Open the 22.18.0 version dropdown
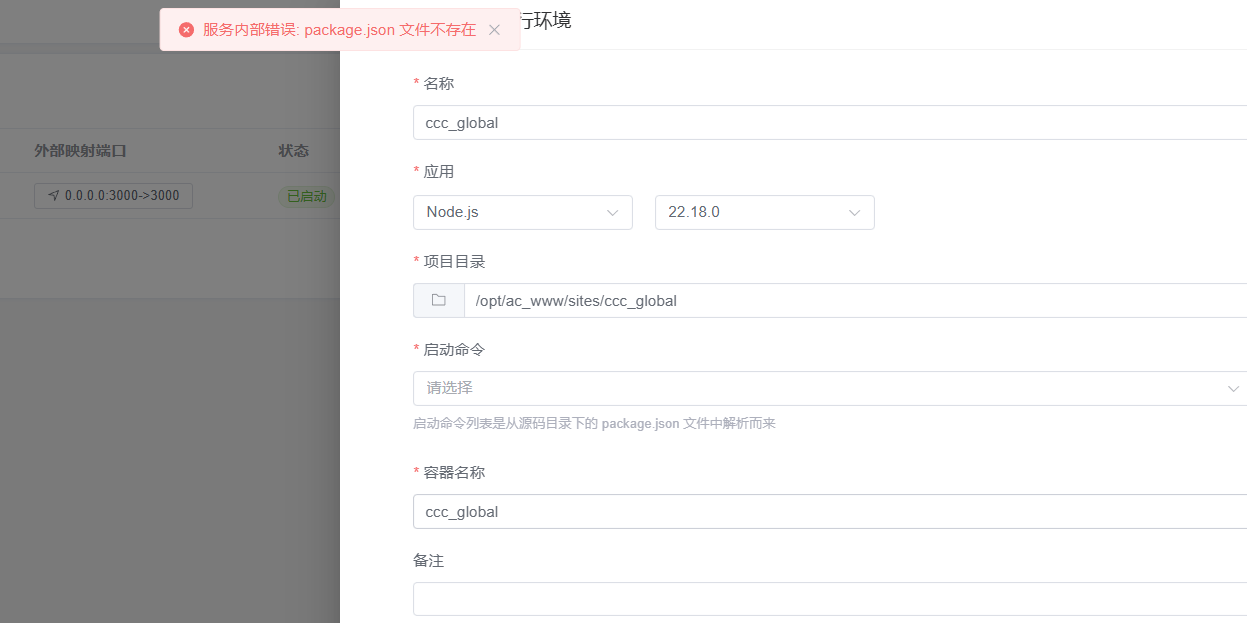The image size is (1247, 623). (765, 212)
